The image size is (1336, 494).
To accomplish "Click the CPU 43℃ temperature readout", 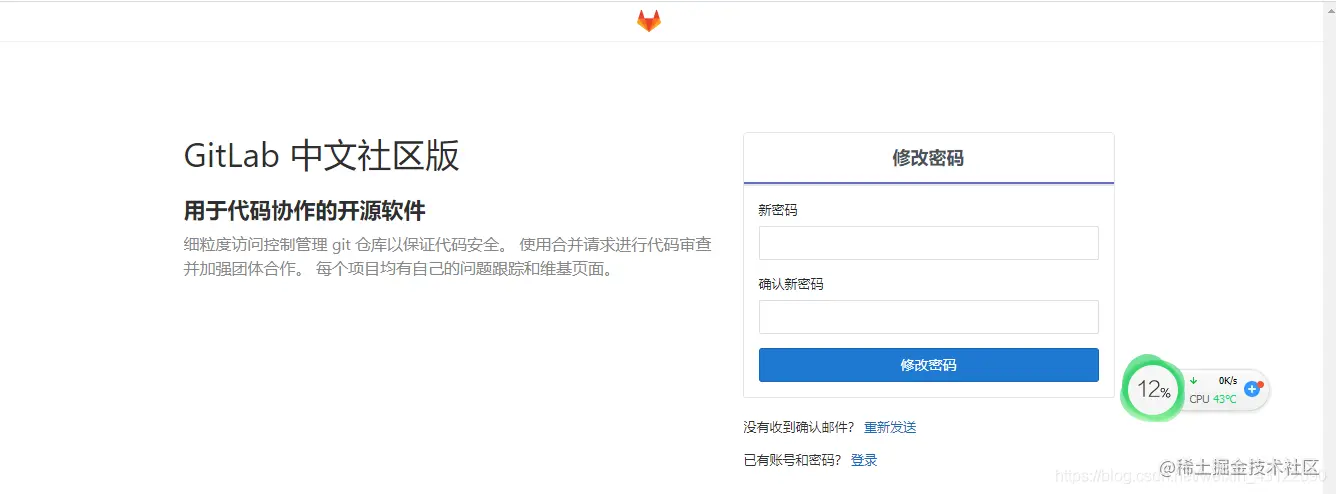I will coord(1213,399).
